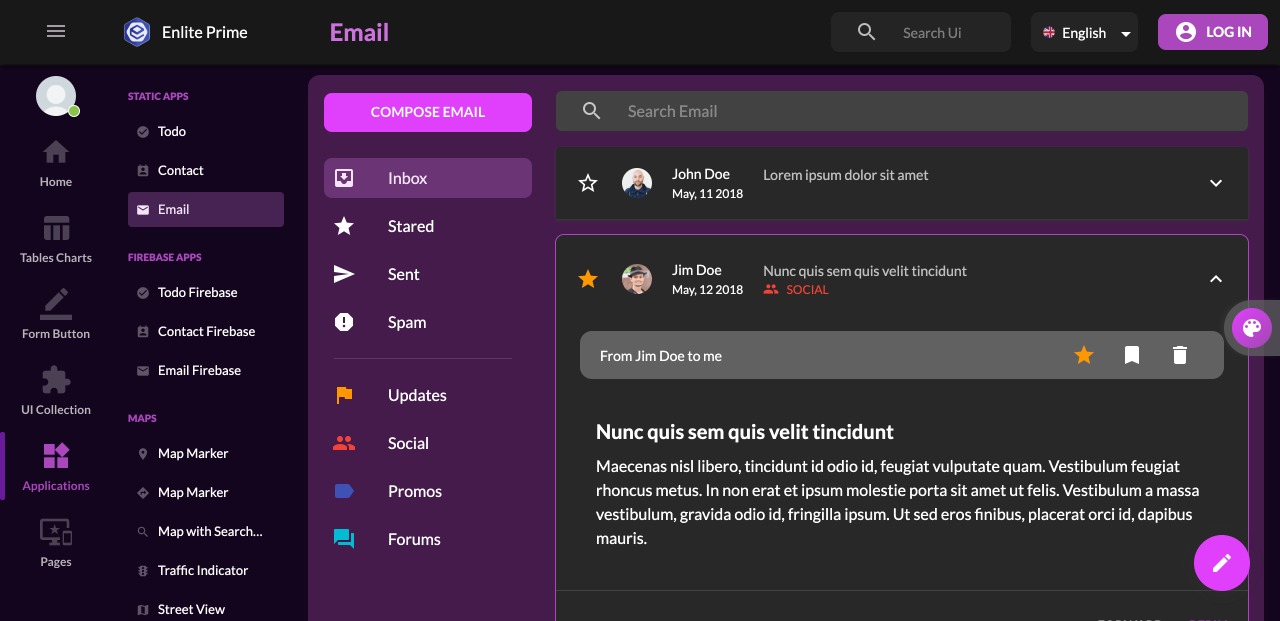This screenshot has height=621, width=1280.
Task: Select the Inbox folder
Action: point(428,178)
